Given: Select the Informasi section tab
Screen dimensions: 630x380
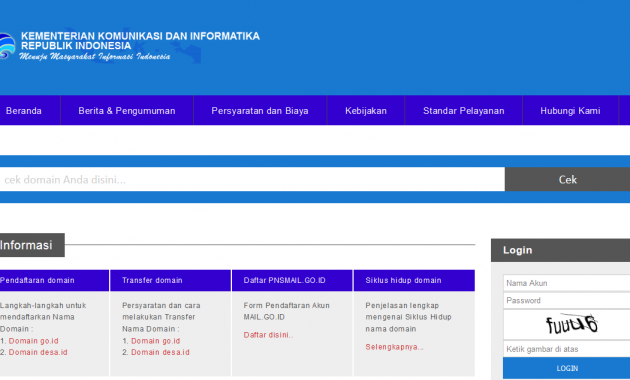Looking at the screenshot, I should coord(31,245).
